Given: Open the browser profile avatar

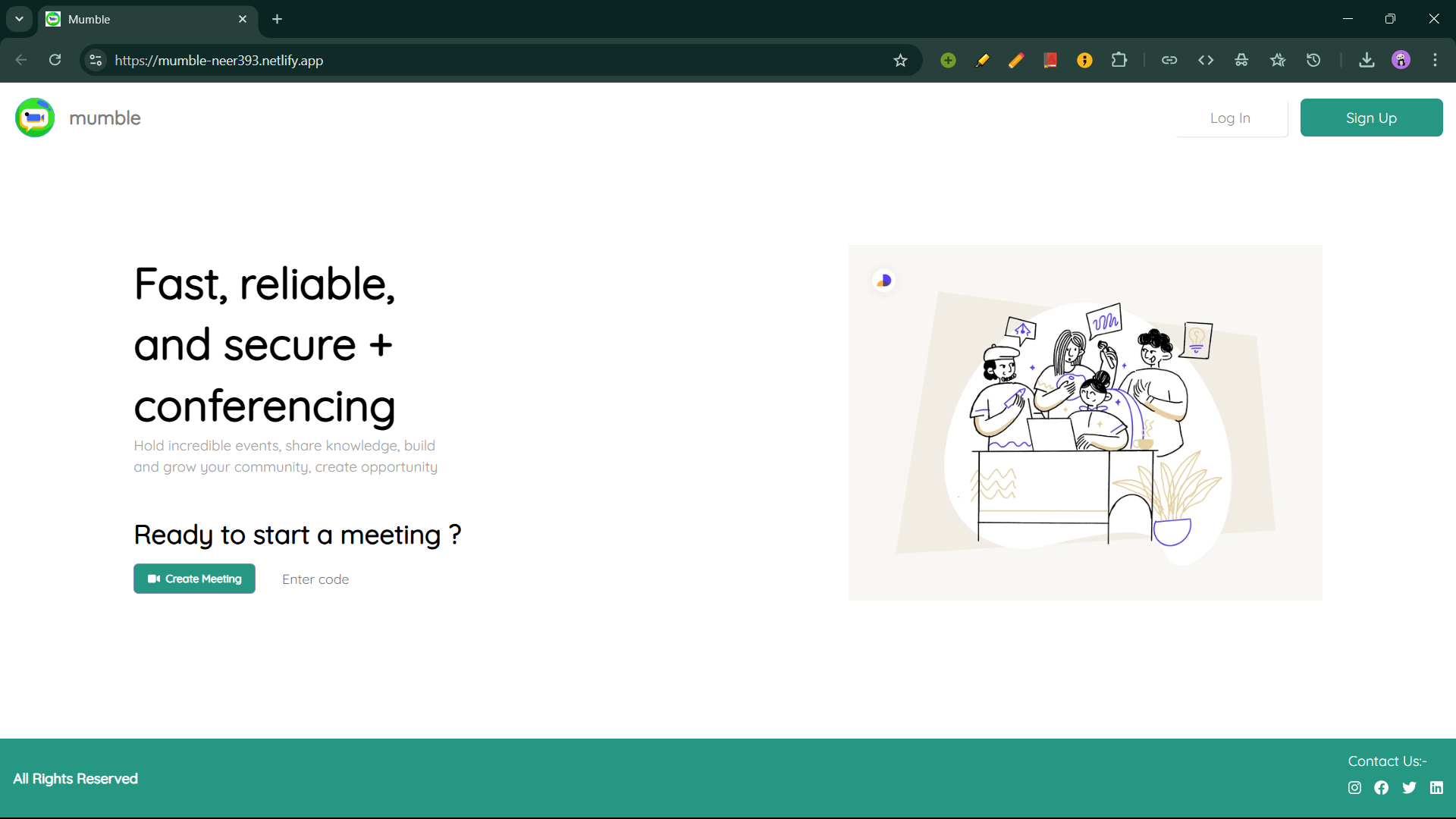Looking at the screenshot, I should 1401,60.
